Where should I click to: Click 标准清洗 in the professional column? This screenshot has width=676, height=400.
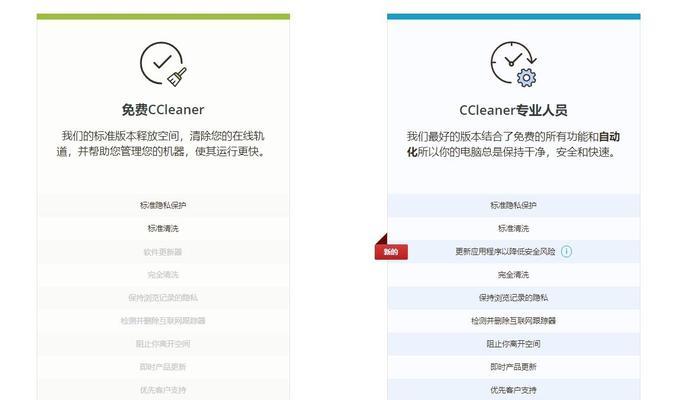pyautogui.click(x=513, y=228)
